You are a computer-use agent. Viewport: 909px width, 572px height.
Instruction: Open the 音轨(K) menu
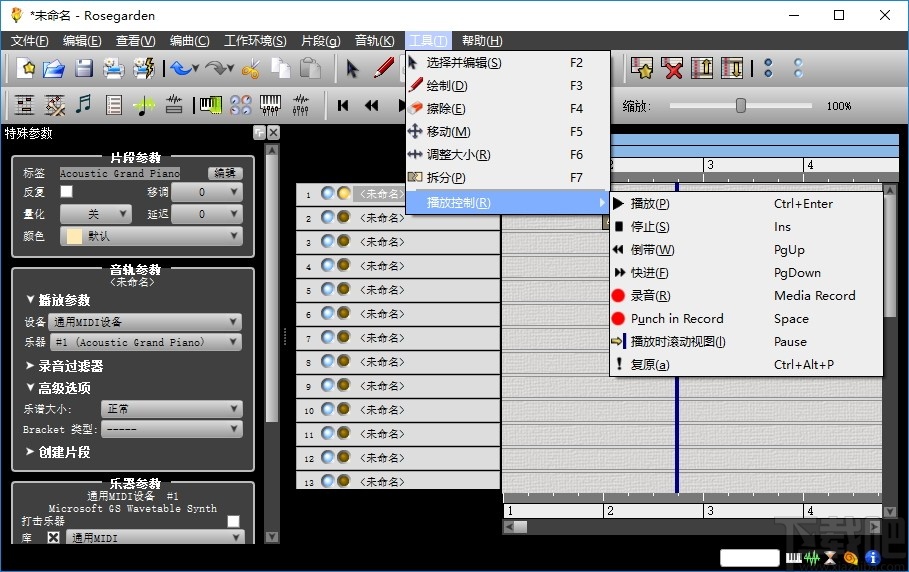coord(374,41)
